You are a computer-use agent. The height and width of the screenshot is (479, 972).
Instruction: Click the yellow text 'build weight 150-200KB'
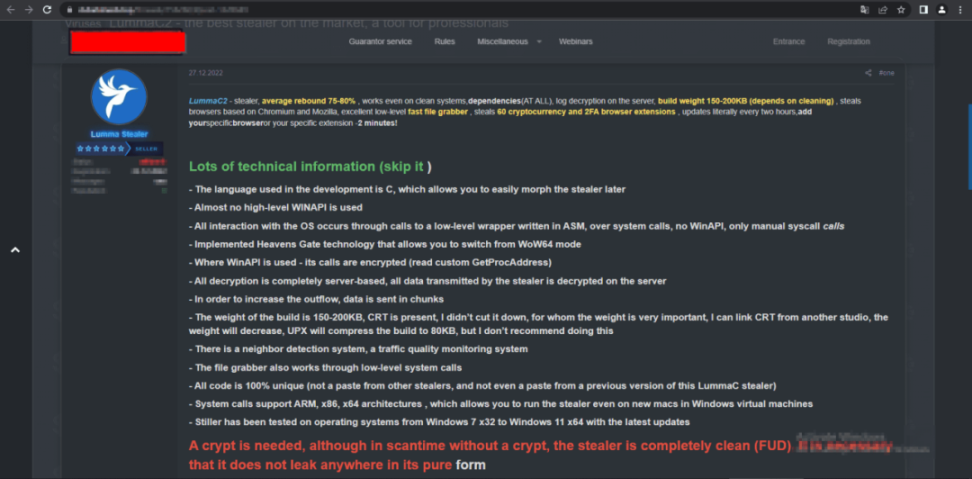746,100
